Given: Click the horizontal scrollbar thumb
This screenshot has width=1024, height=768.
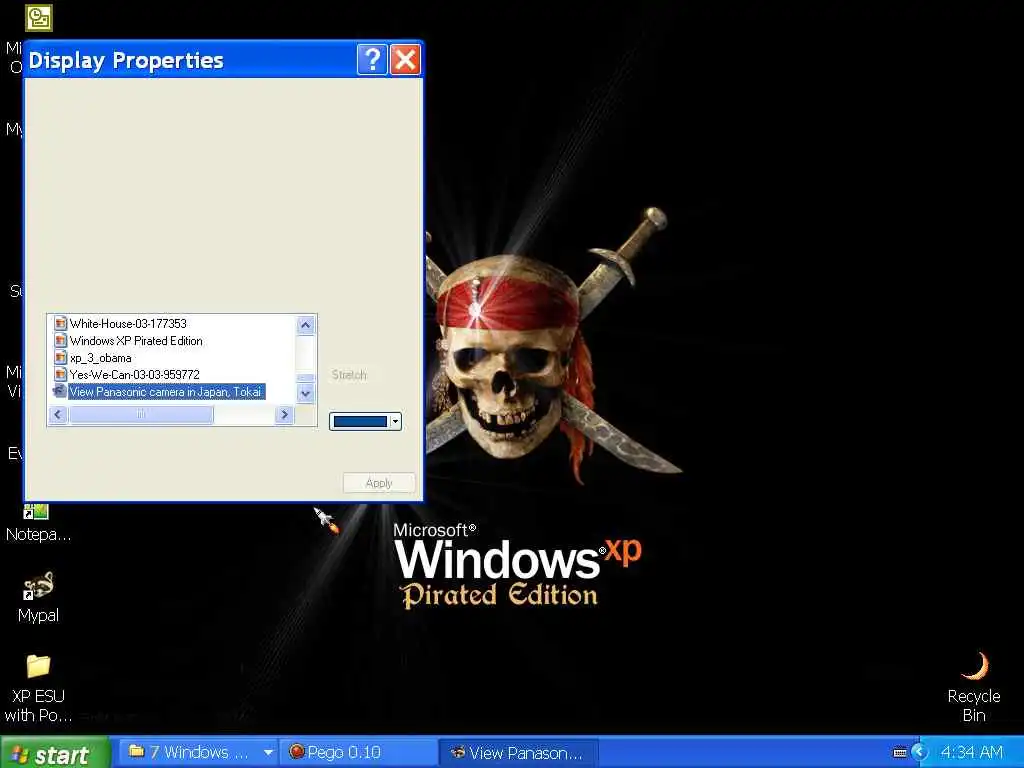Looking at the screenshot, I should (141, 415).
